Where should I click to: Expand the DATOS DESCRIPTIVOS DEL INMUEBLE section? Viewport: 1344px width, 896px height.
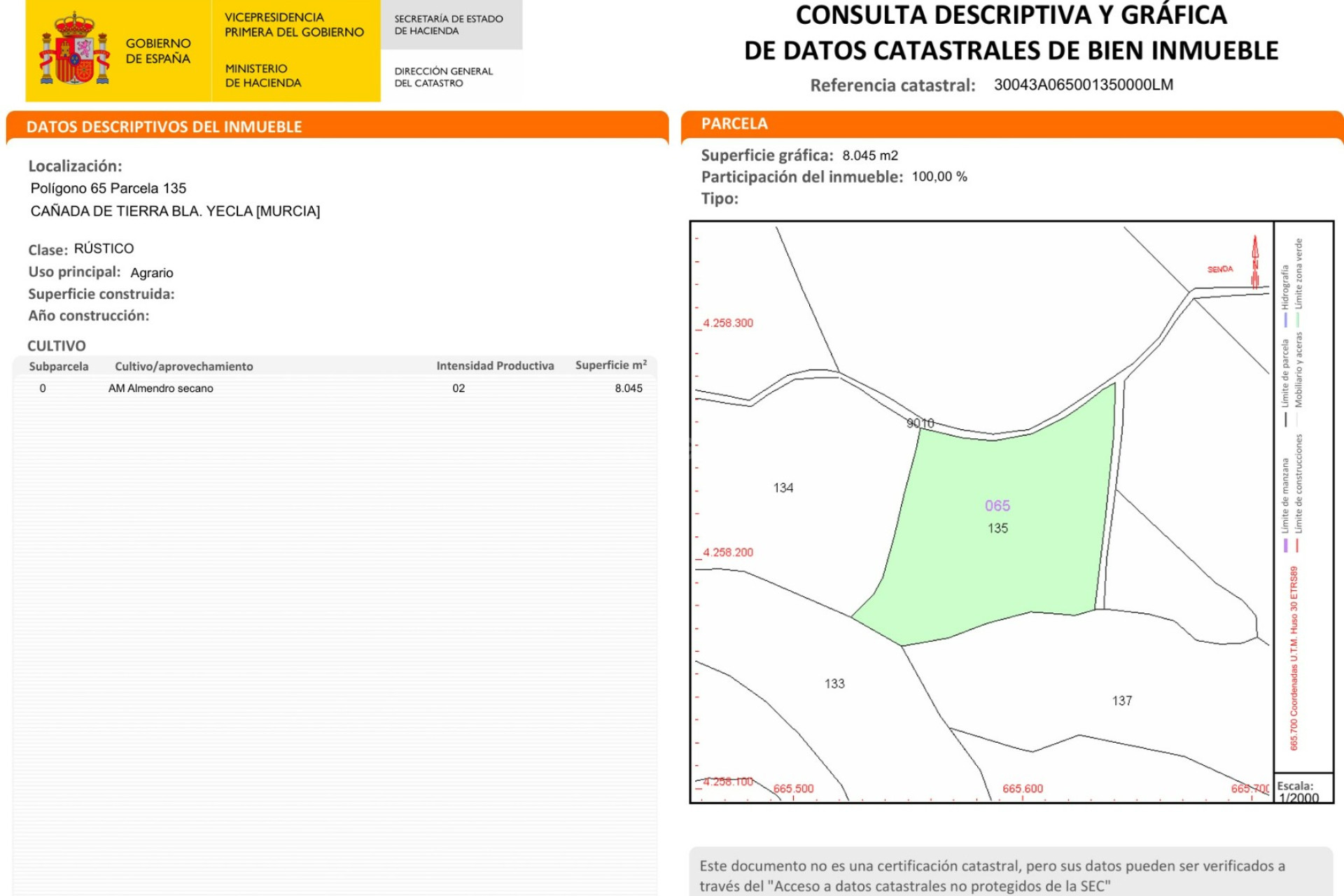pyautogui.click(x=164, y=127)
